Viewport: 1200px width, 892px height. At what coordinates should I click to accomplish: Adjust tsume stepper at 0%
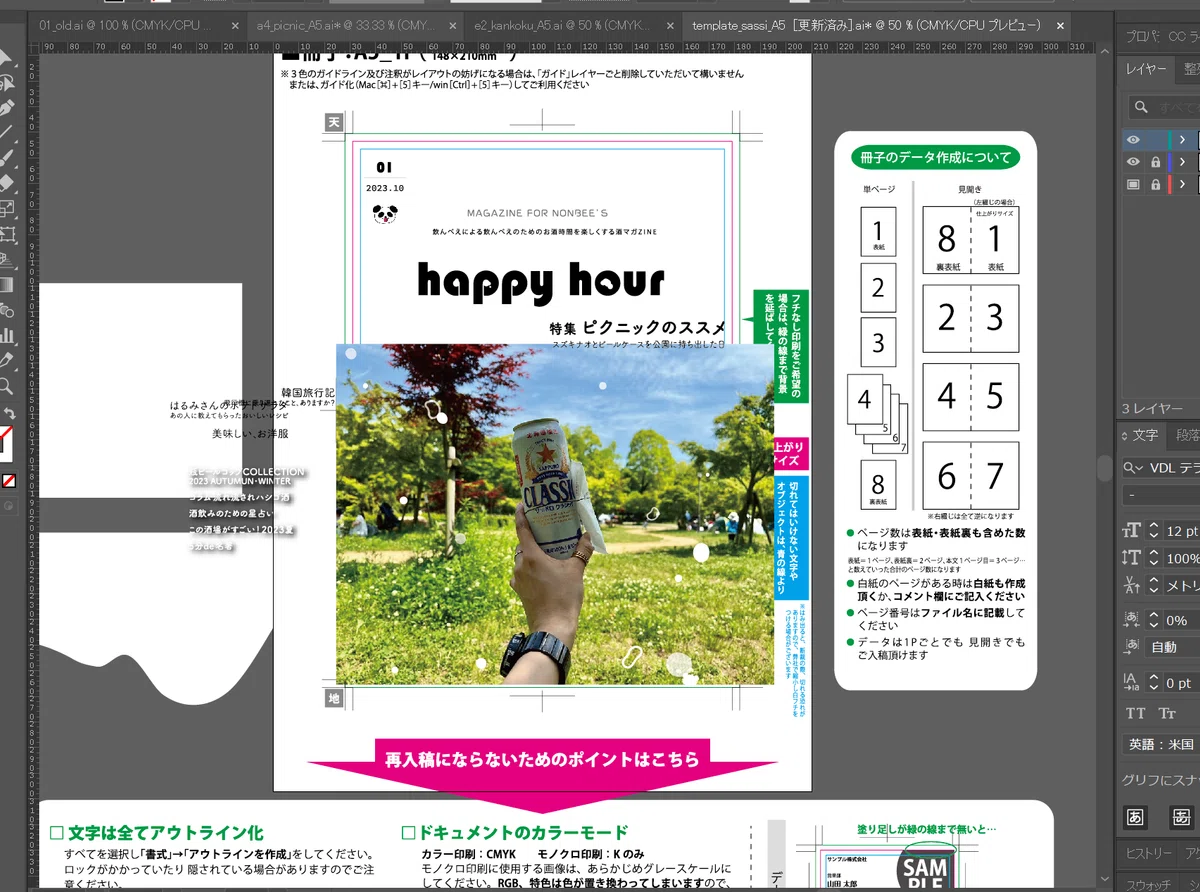(x=1153, y=620)
